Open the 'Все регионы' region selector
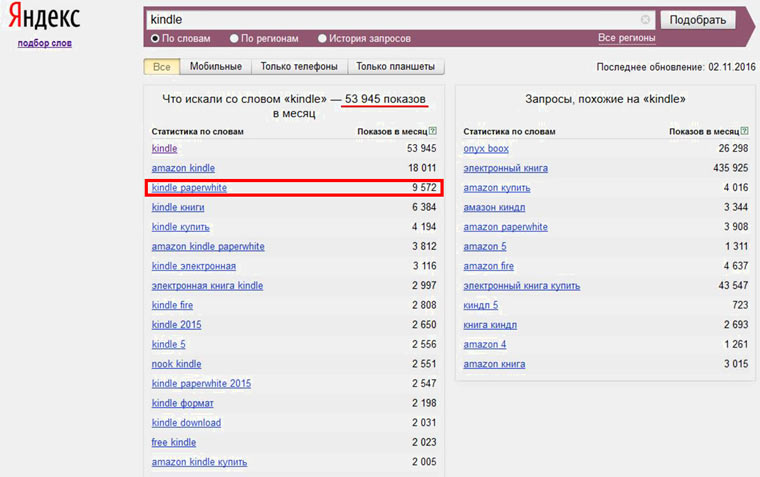760x477 pixels. click(626, 38)
